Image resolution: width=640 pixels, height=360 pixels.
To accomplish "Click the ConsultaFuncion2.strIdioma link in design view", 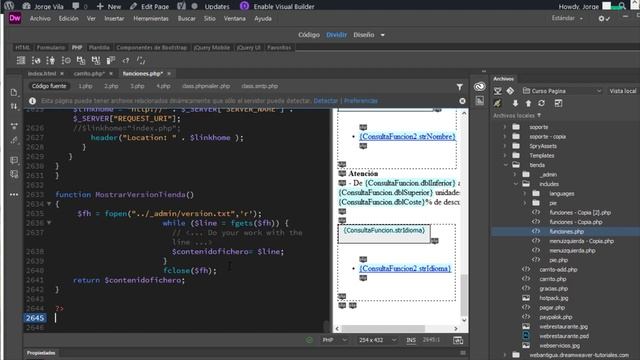I will click(405, 269).
